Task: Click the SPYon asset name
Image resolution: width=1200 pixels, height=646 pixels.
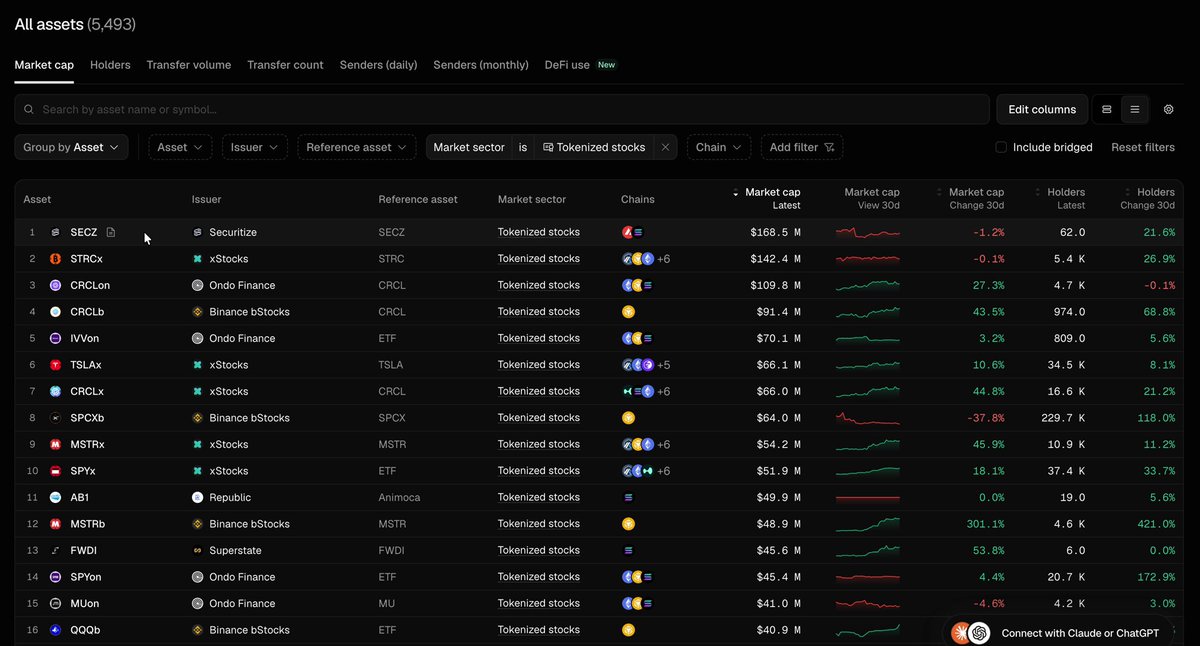Action: coord(86,577)
